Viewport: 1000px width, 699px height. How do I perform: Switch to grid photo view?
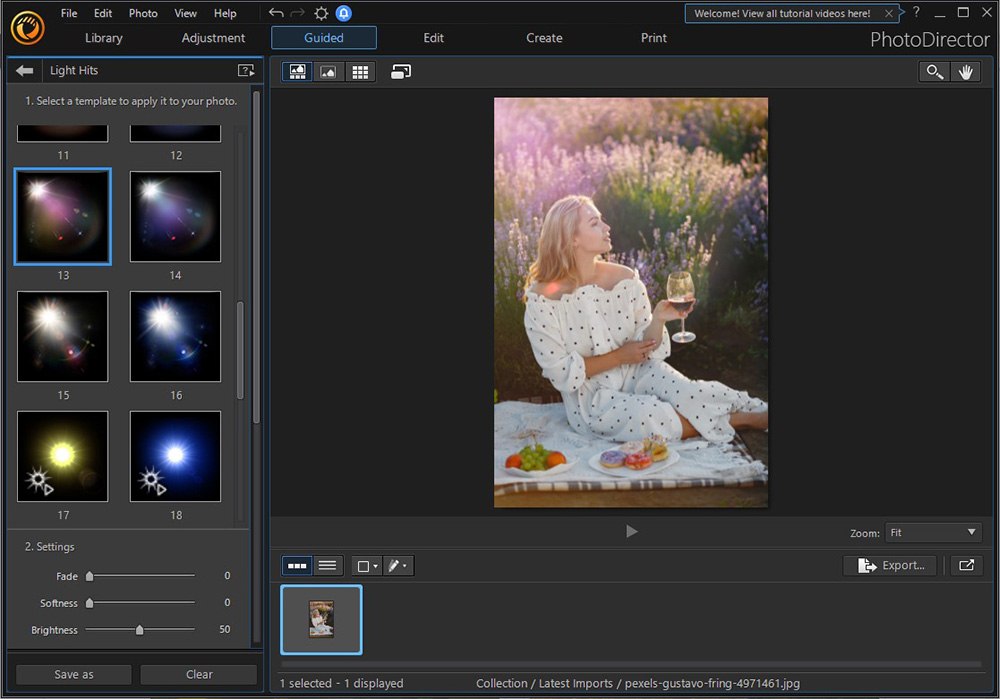(360, 71)
